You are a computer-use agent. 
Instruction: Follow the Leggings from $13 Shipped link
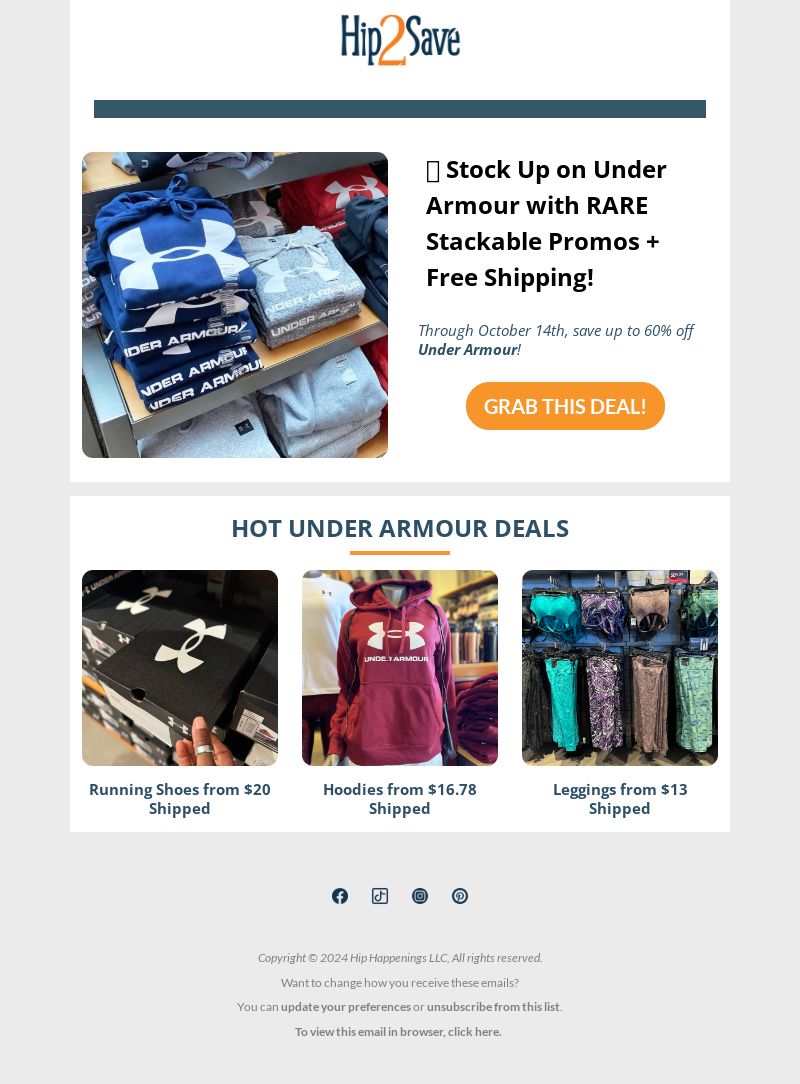pos(620,798)
